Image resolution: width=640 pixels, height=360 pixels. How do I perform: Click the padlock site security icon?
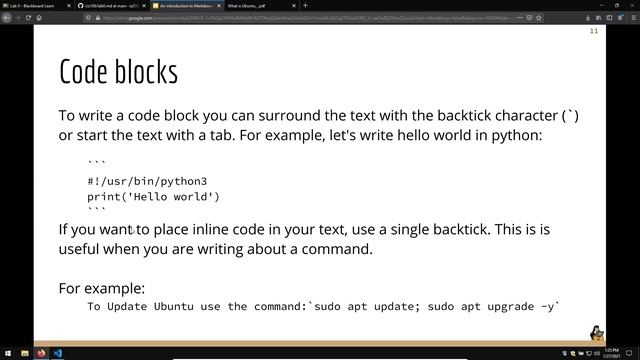click(98, 18)
